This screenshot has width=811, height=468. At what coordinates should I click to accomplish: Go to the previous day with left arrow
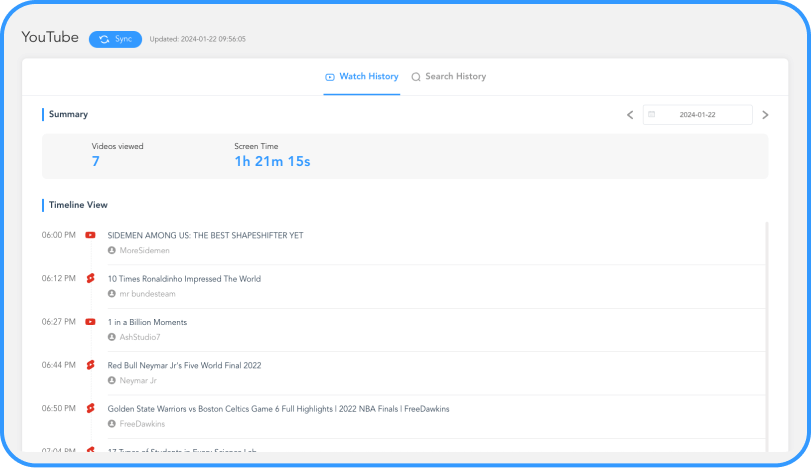[630, 115]
